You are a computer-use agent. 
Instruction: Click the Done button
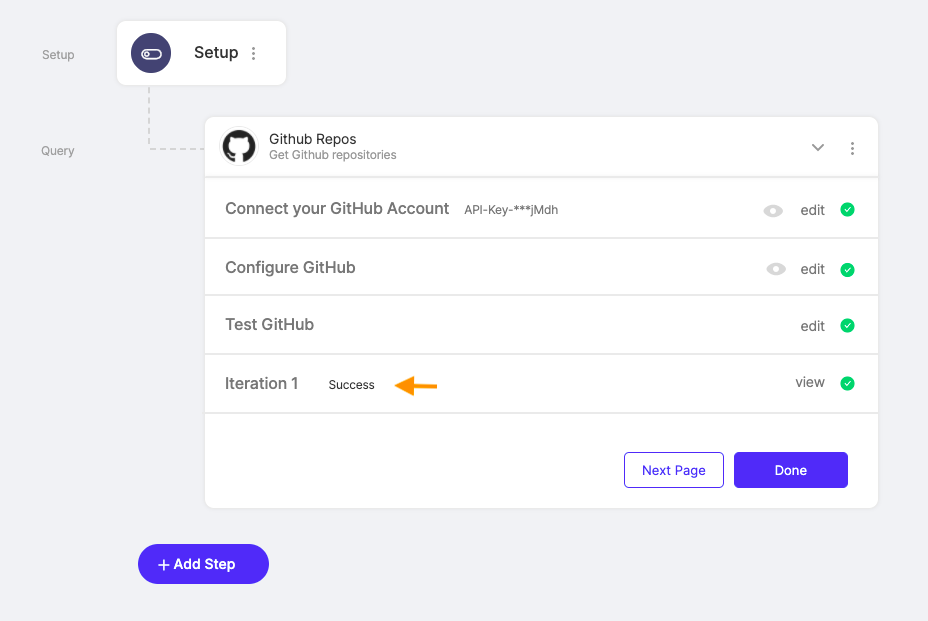pyautogui.click(x=791, y=470)
